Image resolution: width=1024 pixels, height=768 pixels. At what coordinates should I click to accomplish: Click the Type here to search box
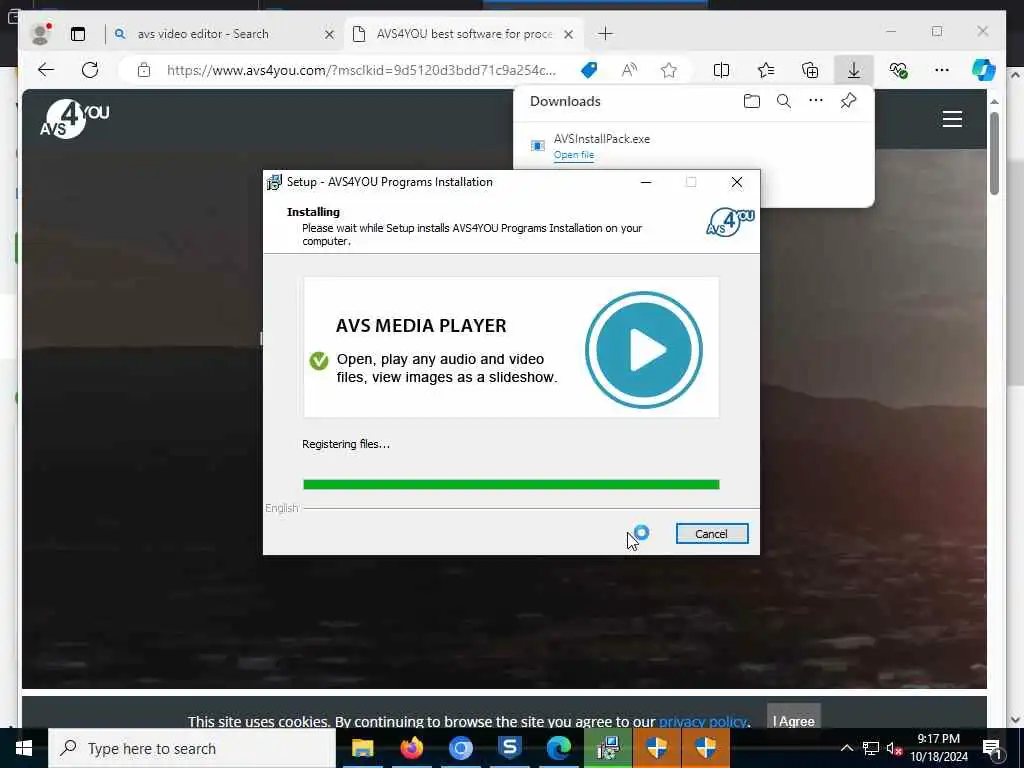pos(192,748)
